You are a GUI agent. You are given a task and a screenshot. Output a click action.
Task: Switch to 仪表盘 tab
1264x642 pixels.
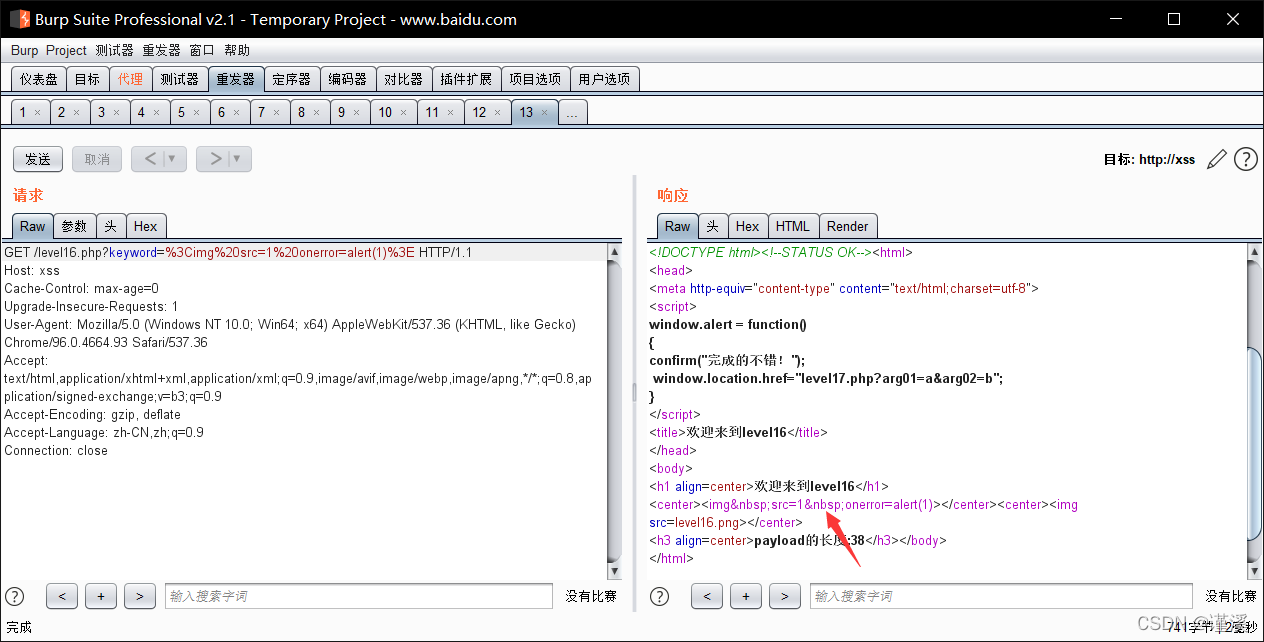coord(39,79)
